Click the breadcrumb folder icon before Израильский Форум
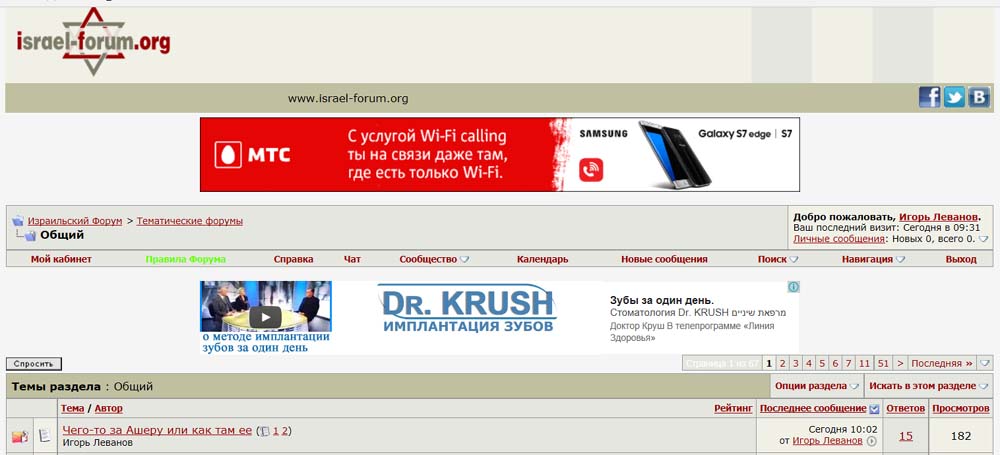The width and height of the screenshot is (1000, 455). click(x=18, y=221)
